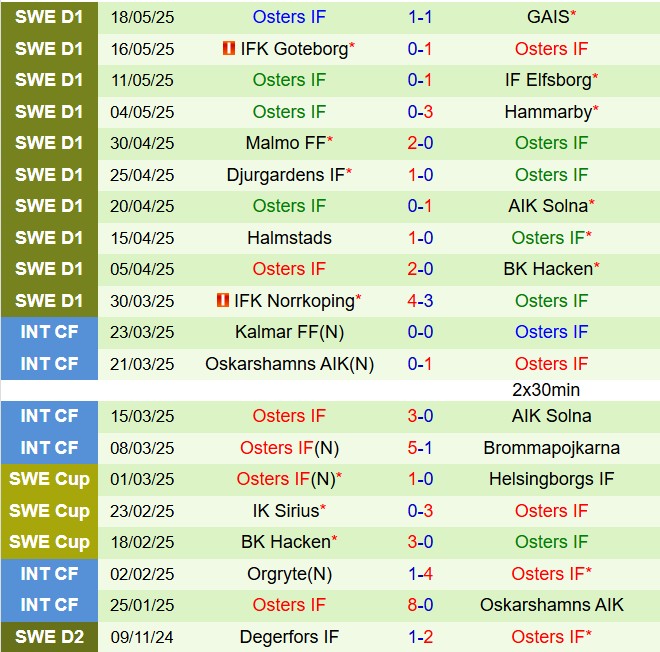
Task: Open the IK Sirius team link
Action: 285,511
